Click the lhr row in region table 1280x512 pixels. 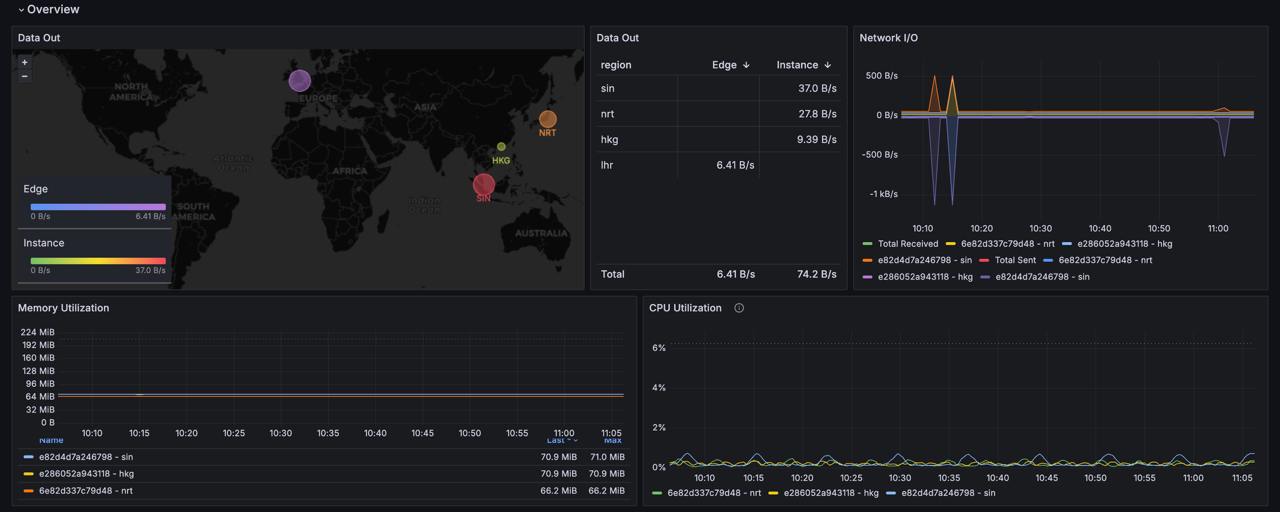tap(608, 165)
